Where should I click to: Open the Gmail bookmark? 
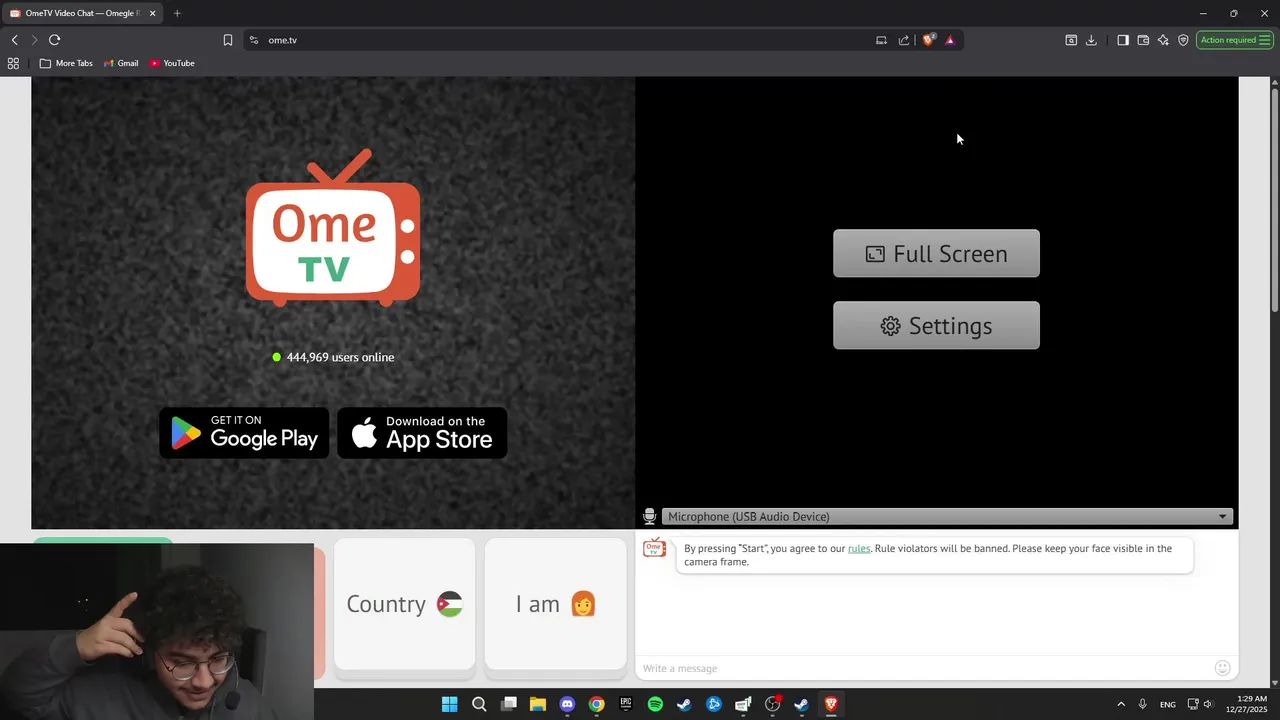(121, 63)
